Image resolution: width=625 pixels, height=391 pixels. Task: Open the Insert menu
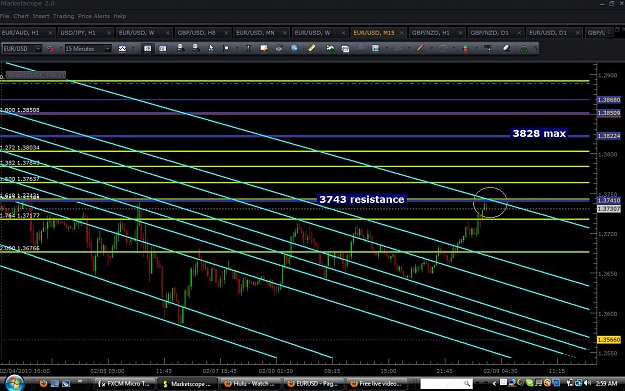click(x=41, y=16)
